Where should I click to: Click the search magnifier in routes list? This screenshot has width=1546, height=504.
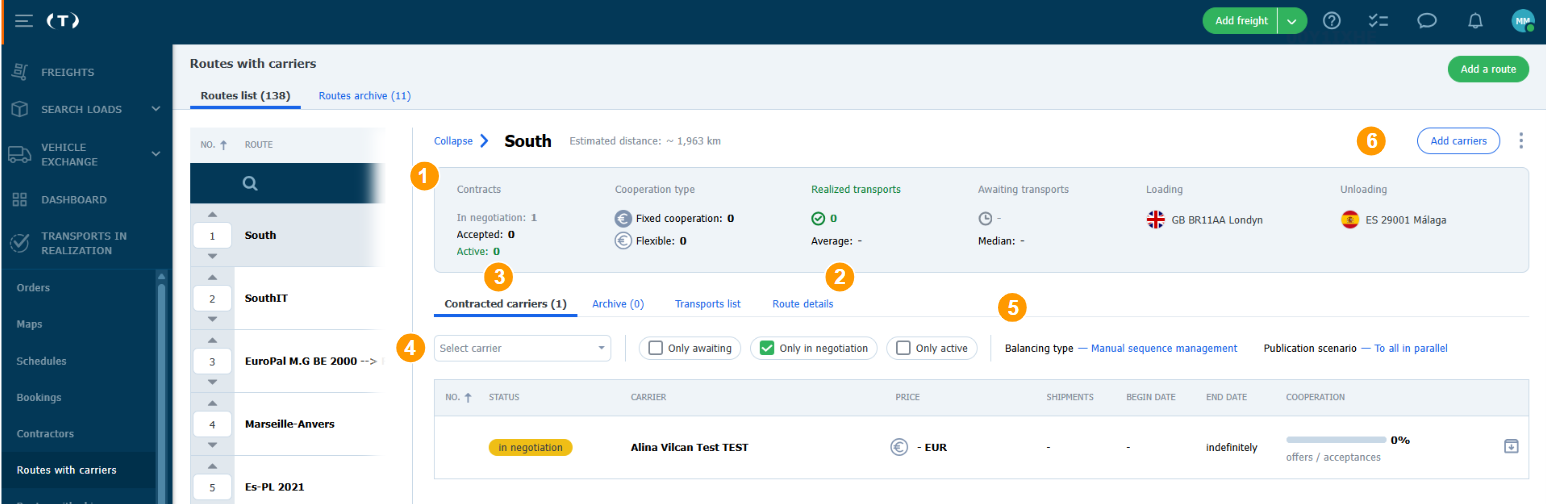[250, 183]
